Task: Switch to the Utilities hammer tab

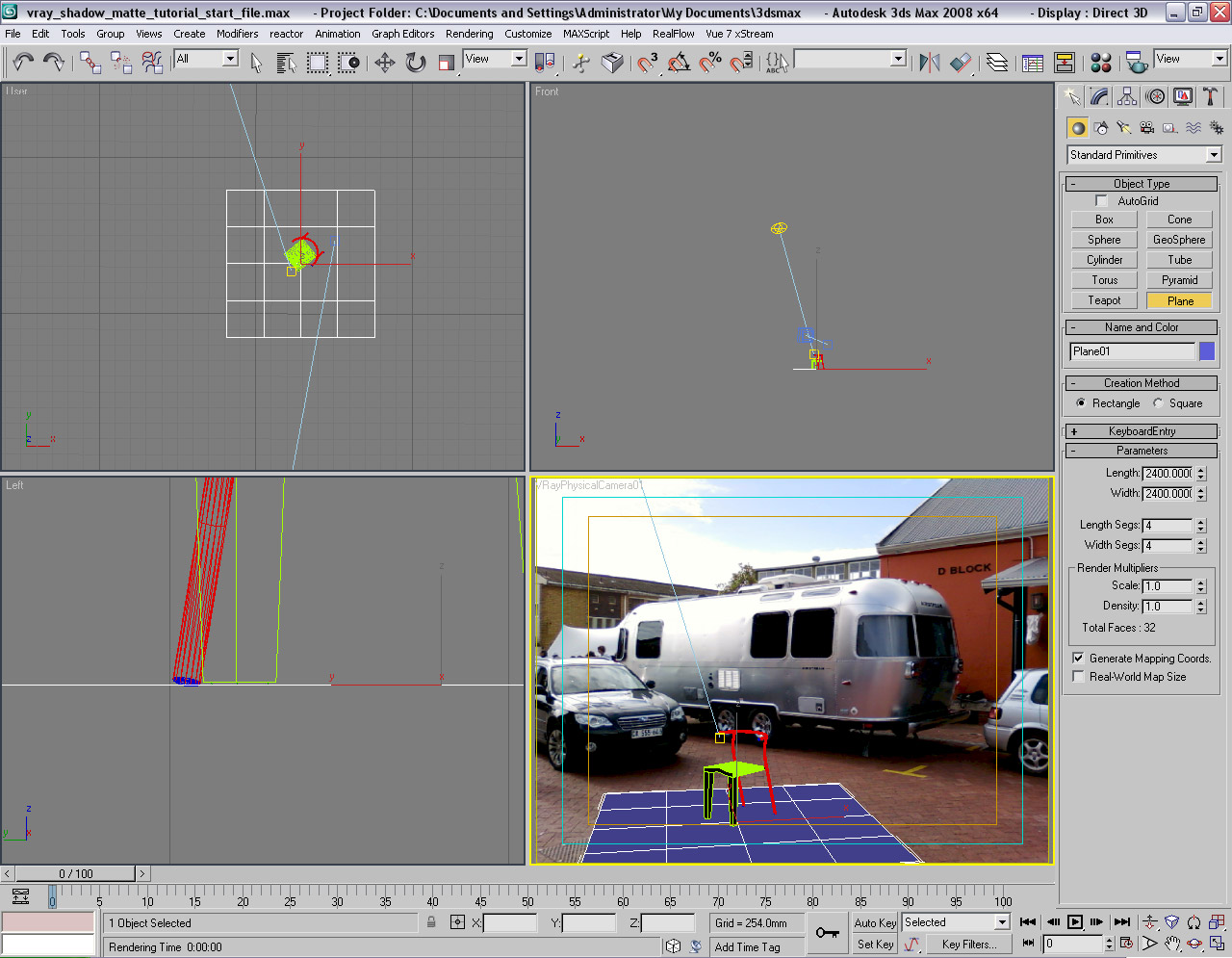Action: click(1210, 96)
